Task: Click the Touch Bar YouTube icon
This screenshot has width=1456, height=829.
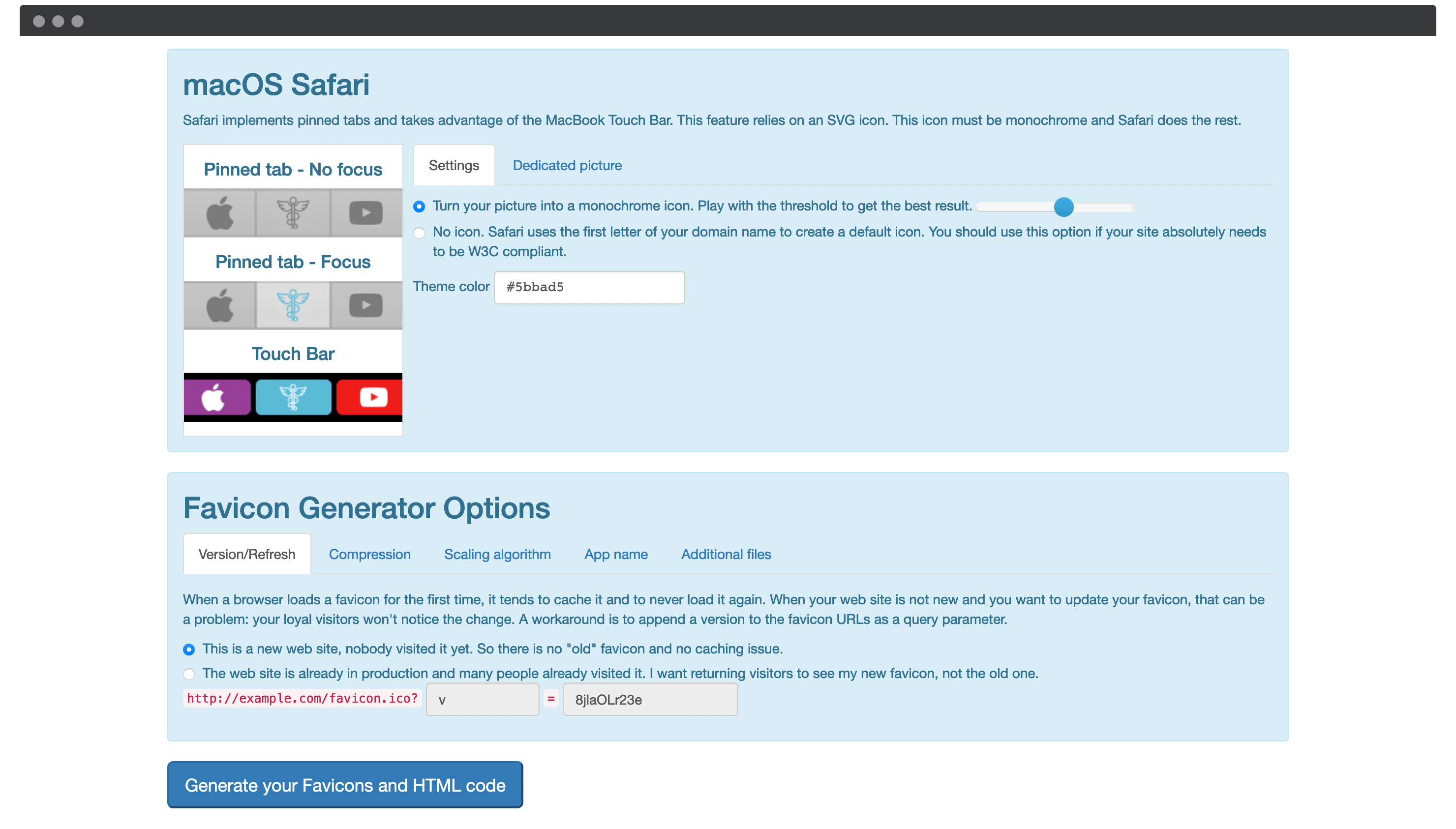Action: [x=370, y=397]
